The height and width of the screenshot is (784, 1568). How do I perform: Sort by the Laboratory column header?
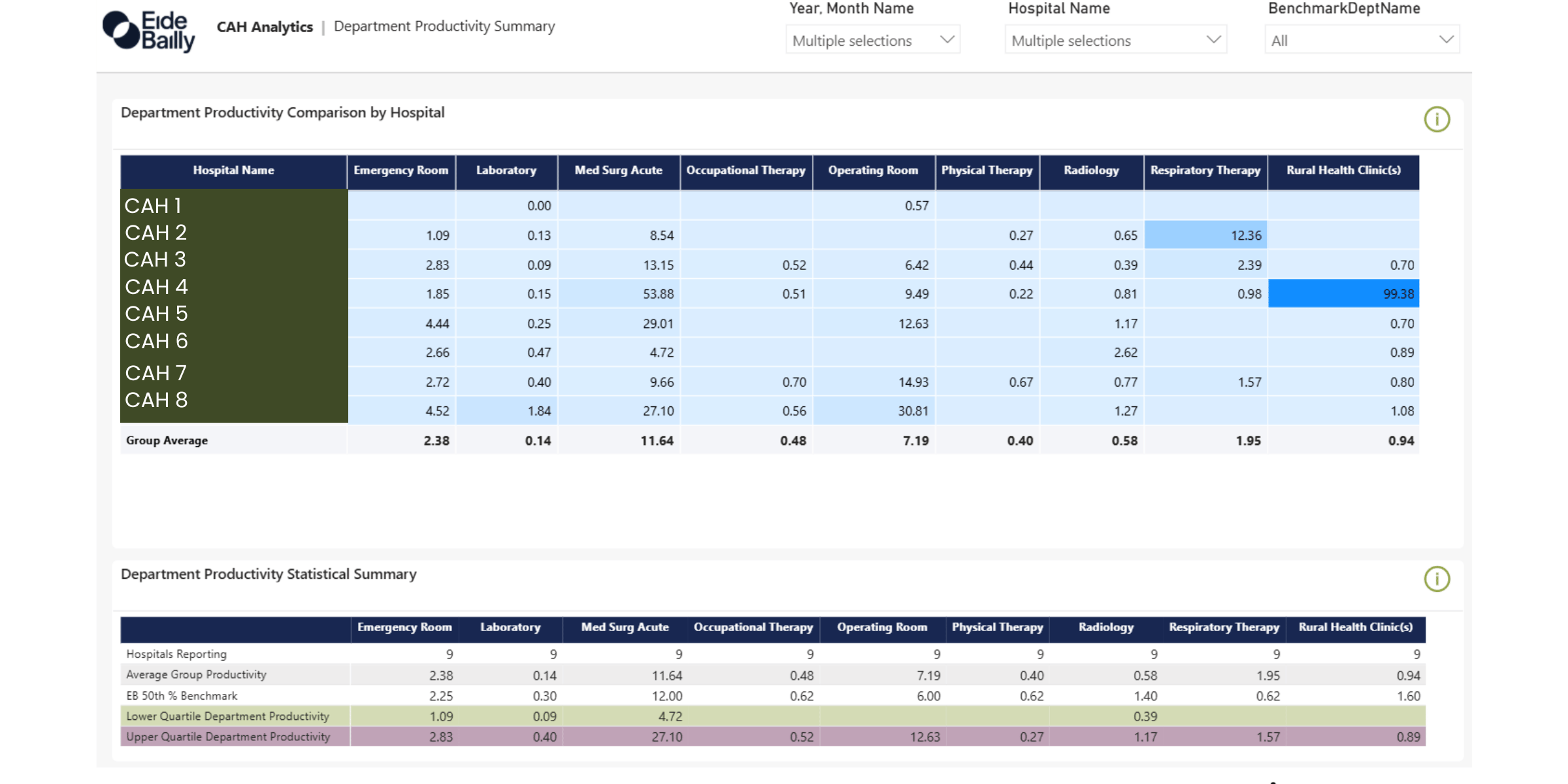click(x=506, y=171)
